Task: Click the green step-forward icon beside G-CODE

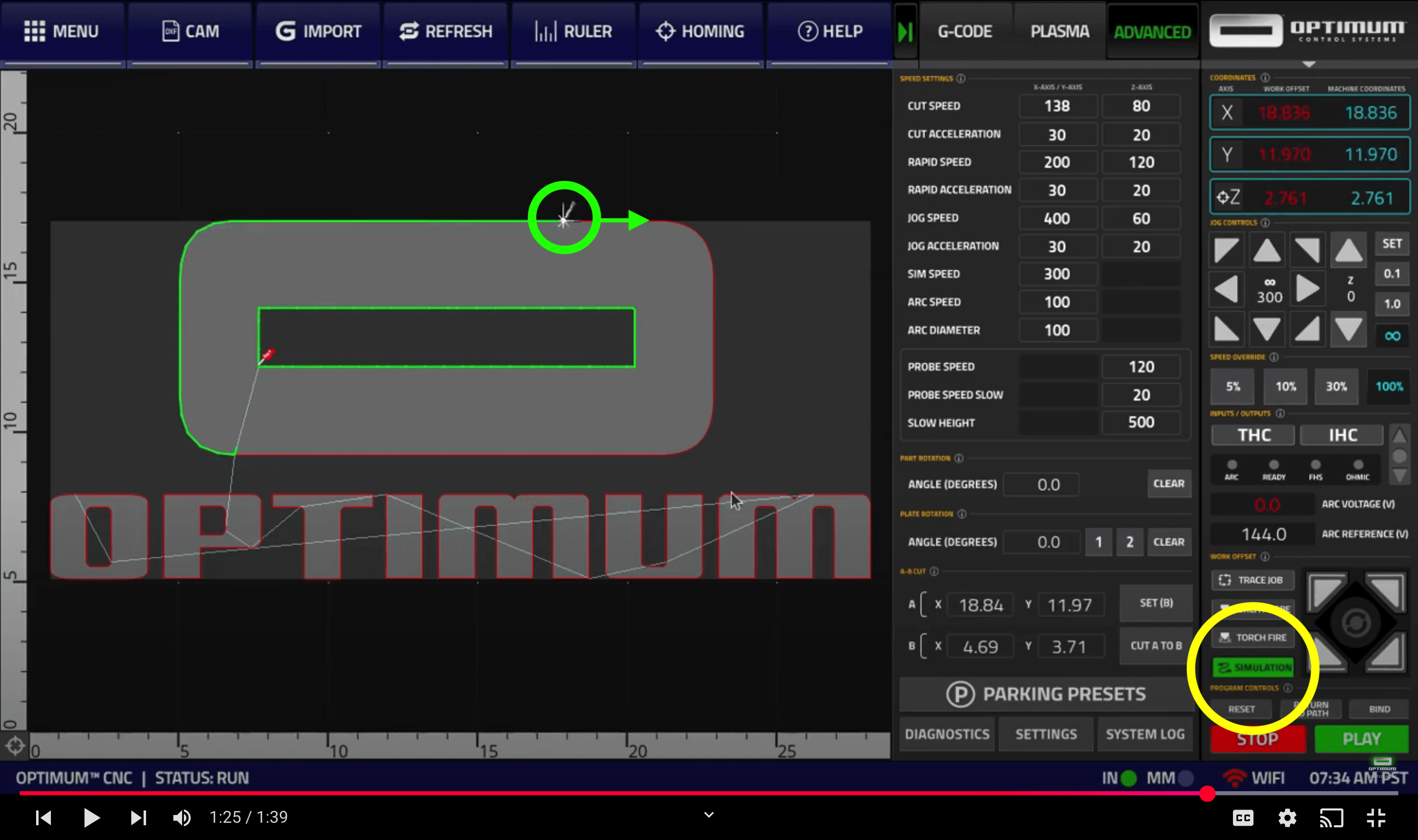Action: 905,32
